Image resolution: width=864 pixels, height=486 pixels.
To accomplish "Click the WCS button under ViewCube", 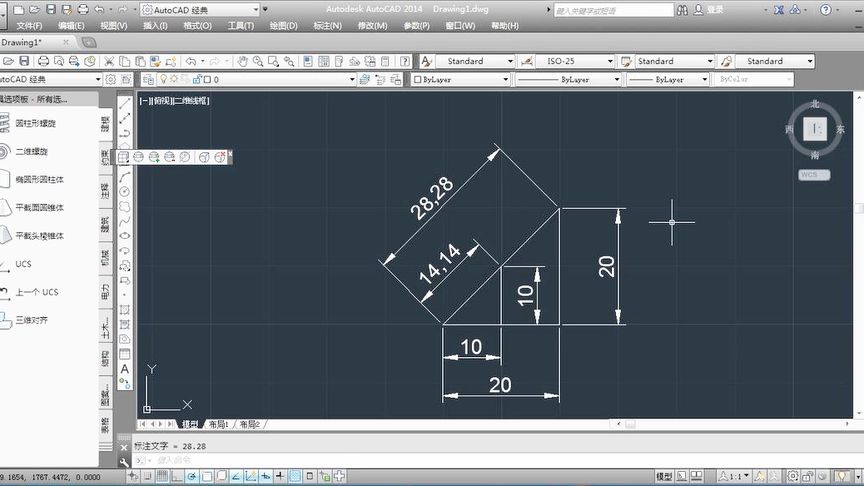I will click(814, 175).
